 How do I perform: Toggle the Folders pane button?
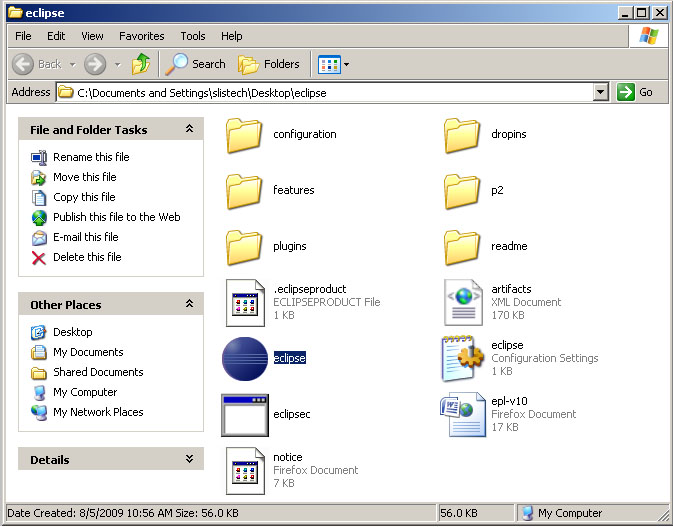(x=269, y=64)
